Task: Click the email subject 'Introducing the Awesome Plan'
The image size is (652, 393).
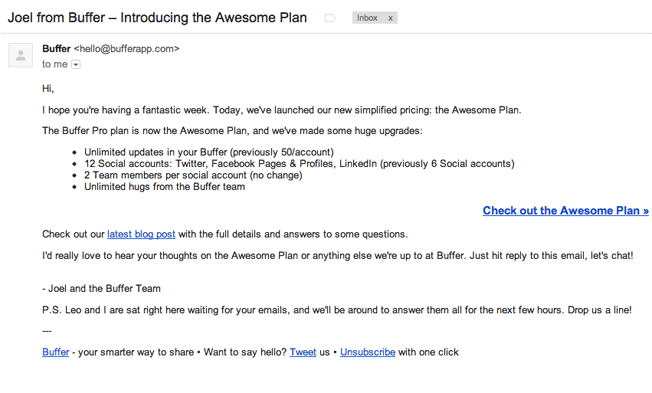Action: point(214,17)
